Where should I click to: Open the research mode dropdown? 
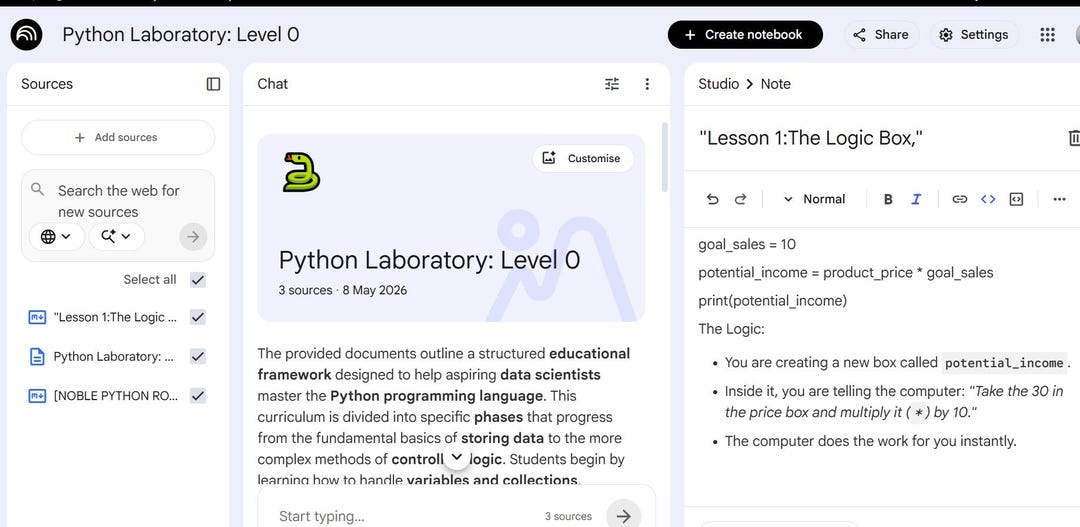pyautogui.click(x=116, y=236)
